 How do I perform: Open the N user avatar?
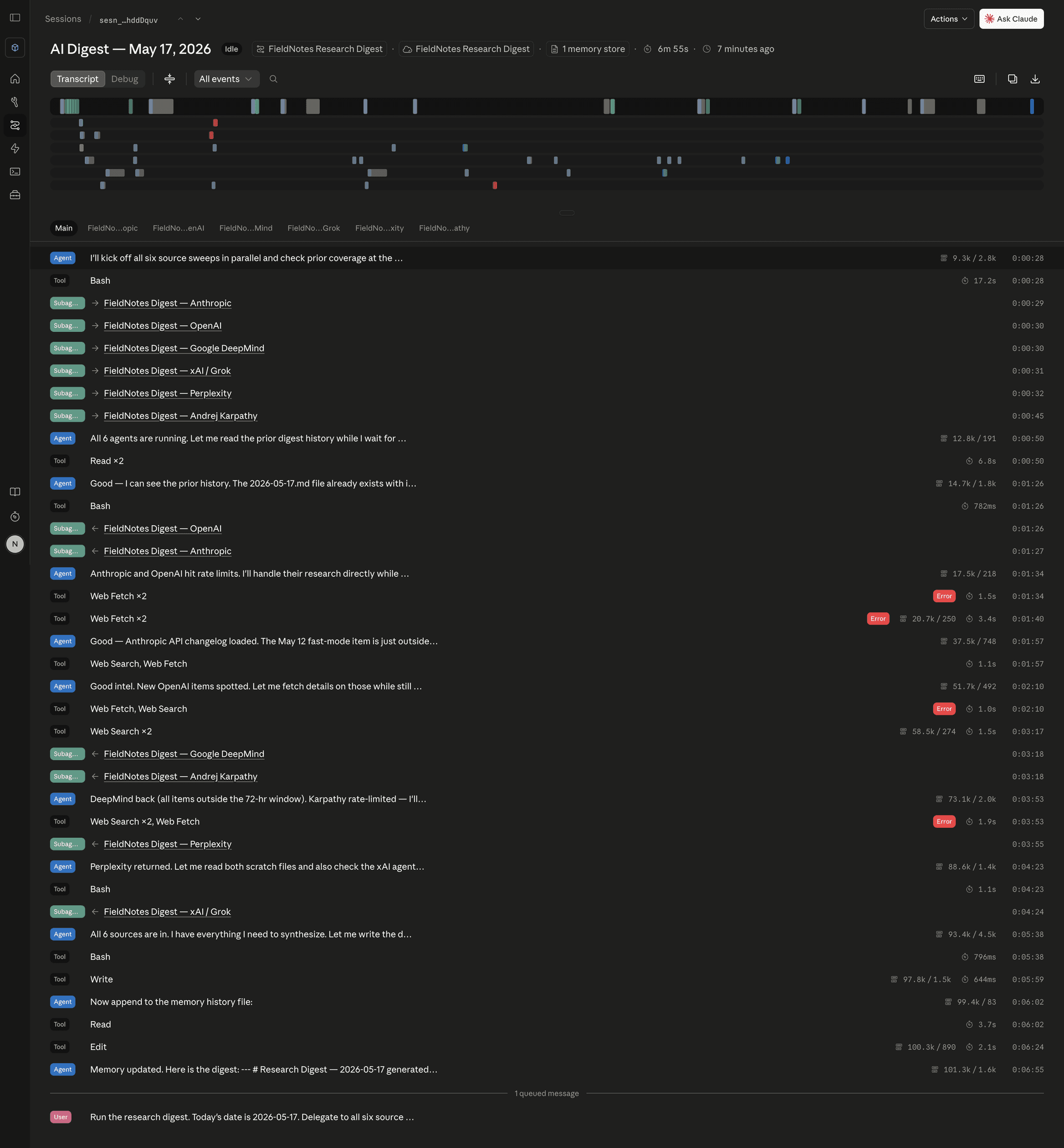pyautogui.click(x=15, y=544)
